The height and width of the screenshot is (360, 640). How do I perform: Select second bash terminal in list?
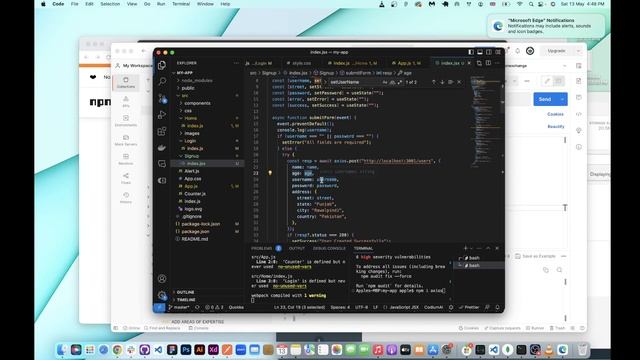[x=478, y=265]
